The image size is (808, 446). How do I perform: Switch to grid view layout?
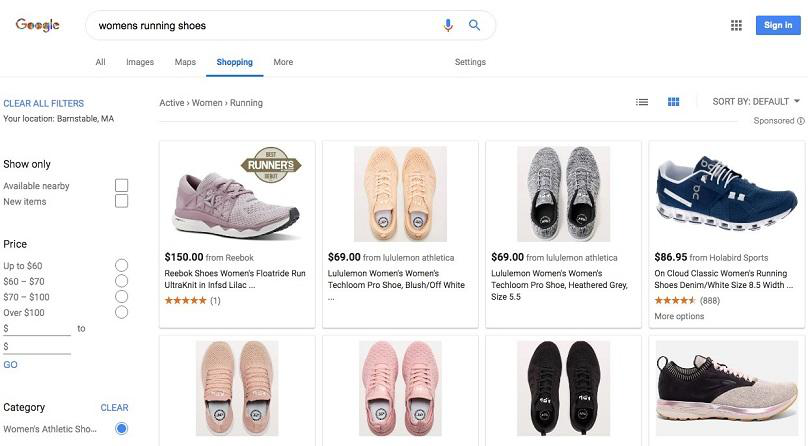click(x=673, y=102)
